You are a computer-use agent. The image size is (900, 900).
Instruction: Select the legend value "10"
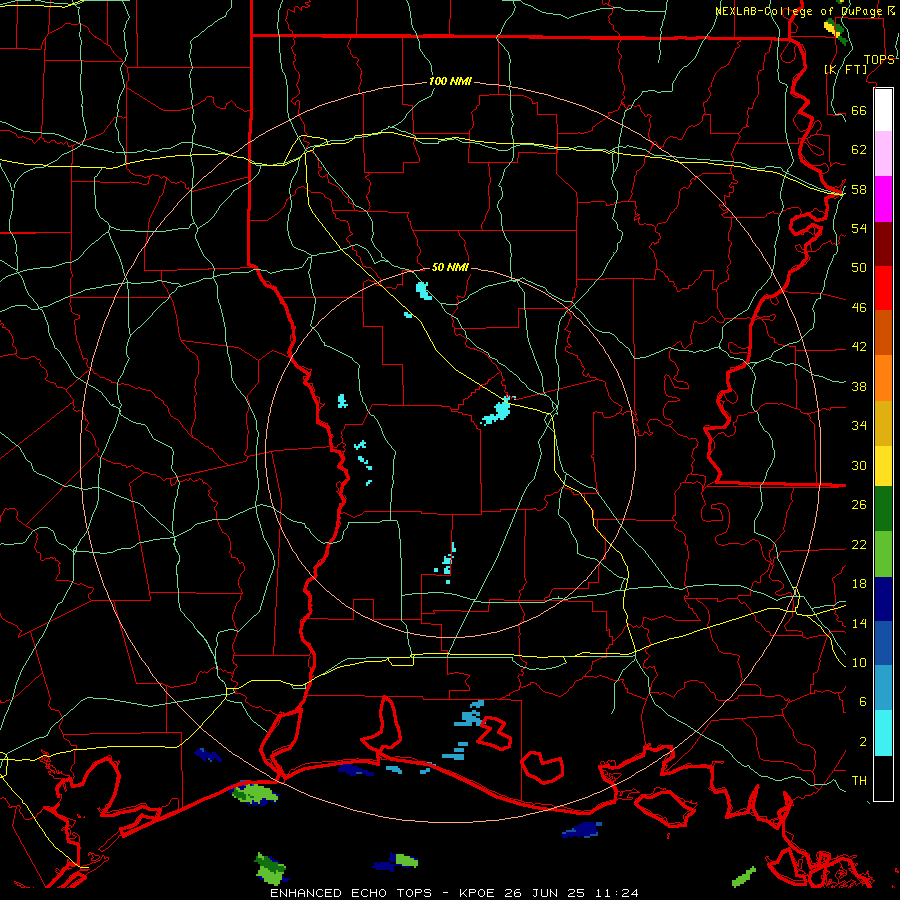859,662
